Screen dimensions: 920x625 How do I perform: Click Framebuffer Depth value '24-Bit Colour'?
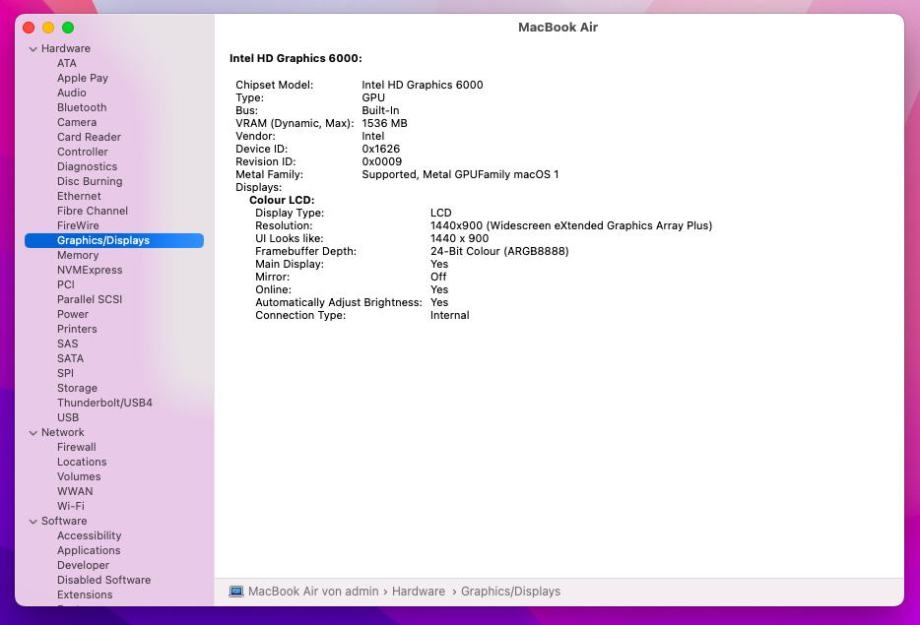click(x=499, y=251)
